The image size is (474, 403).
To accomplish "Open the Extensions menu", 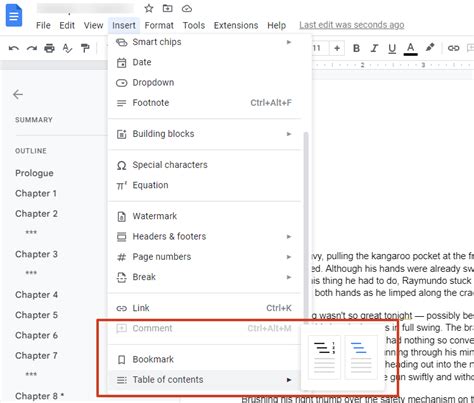I will 236,25.
